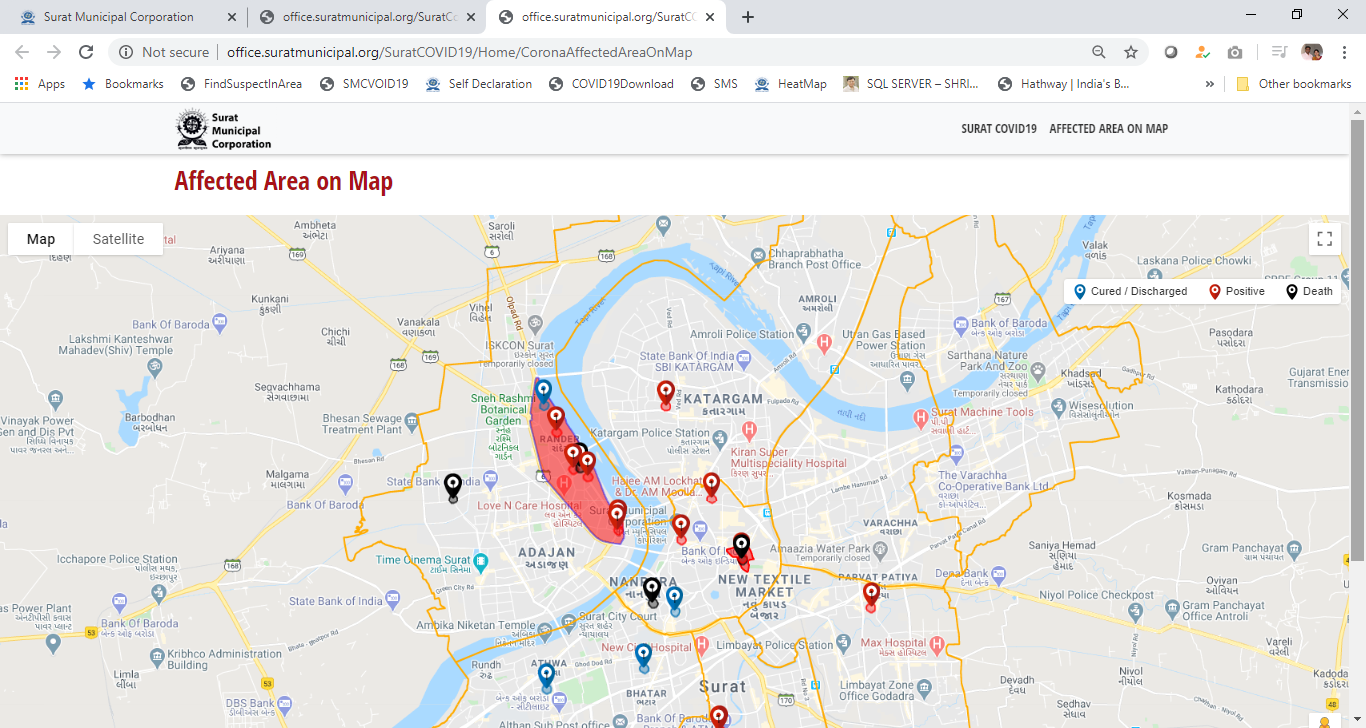Viewport: 1366px width, 728px height.
Task: Click the zoom magnifier icon in address bar
Action: point(1099,52)
